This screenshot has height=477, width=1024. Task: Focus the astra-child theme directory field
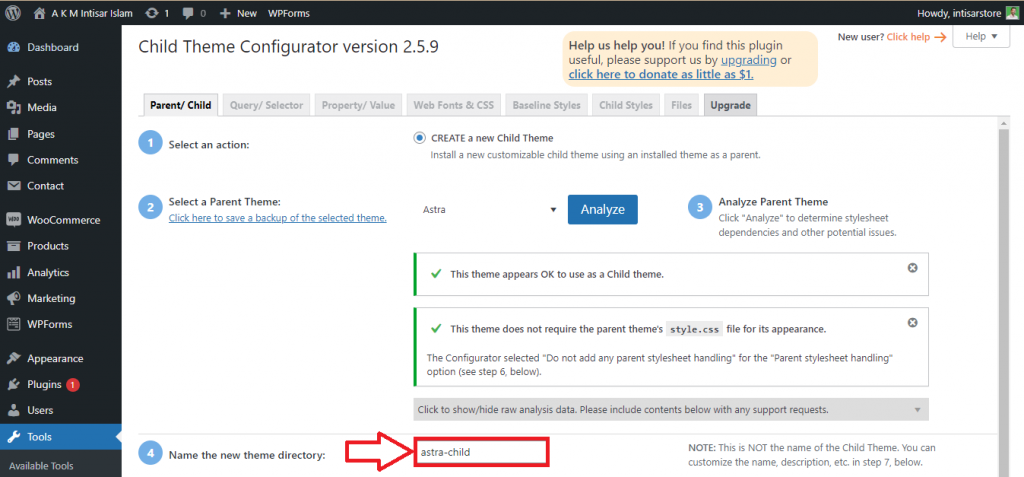click(481, 452)
